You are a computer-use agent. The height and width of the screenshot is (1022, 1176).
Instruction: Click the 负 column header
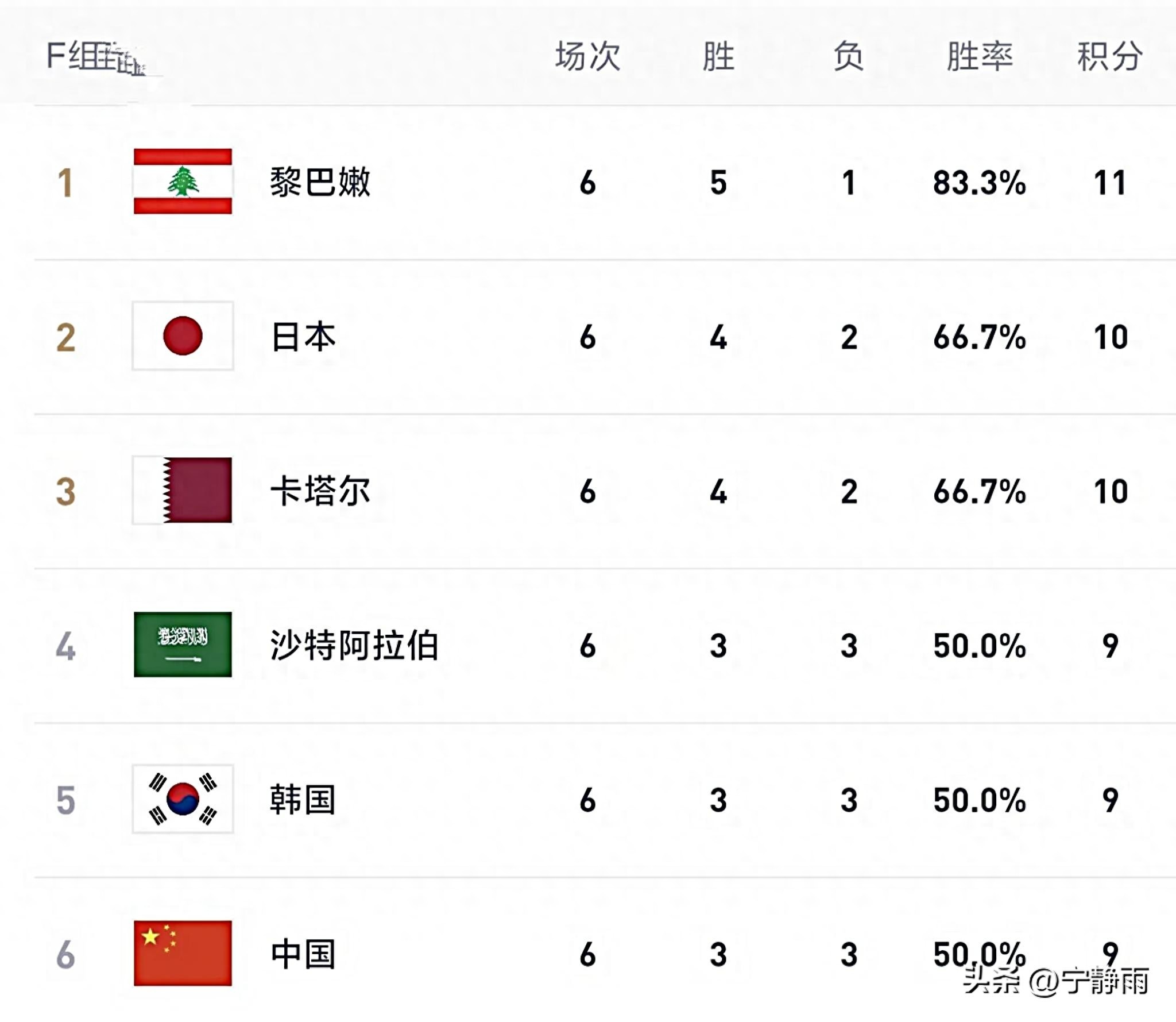tap(849, 56)
